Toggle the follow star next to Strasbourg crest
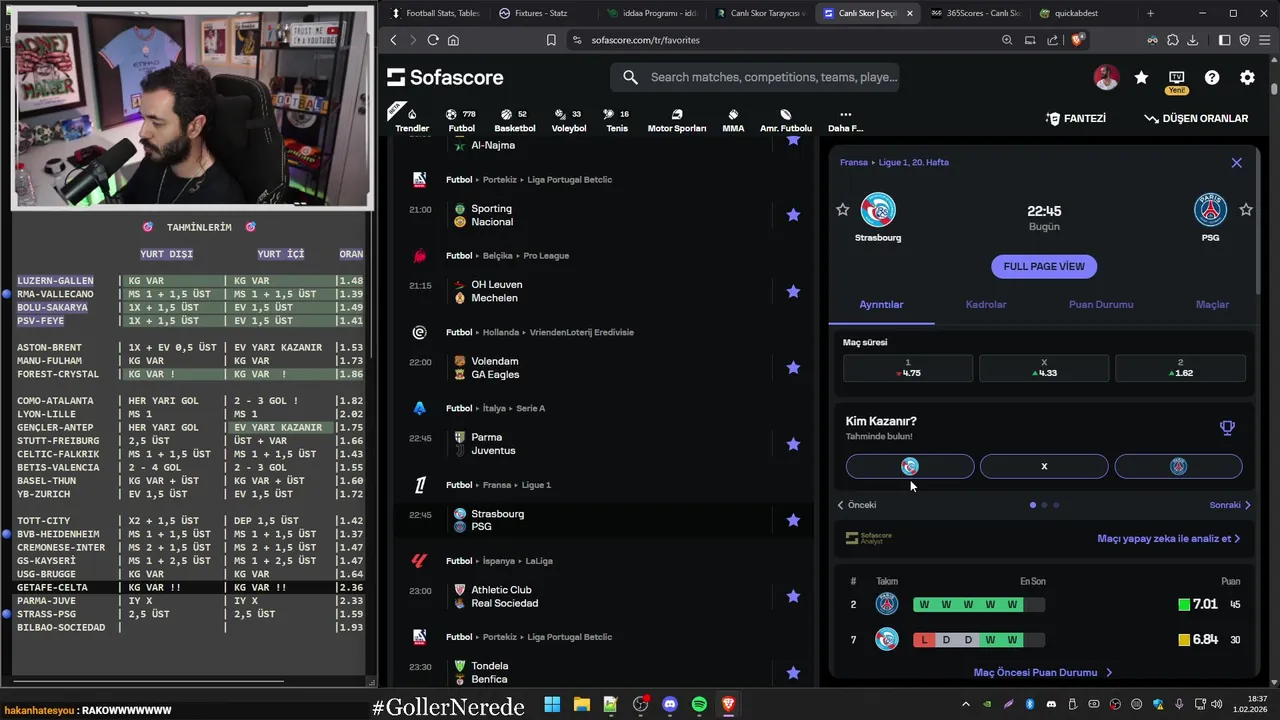This screenshot has width=1280, height=720. pyautogui.click(x=842, y=209)
